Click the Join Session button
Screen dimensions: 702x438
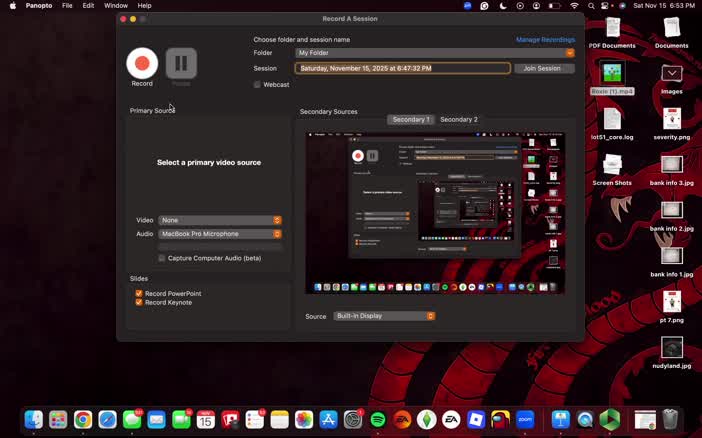(x=544, y=69)
